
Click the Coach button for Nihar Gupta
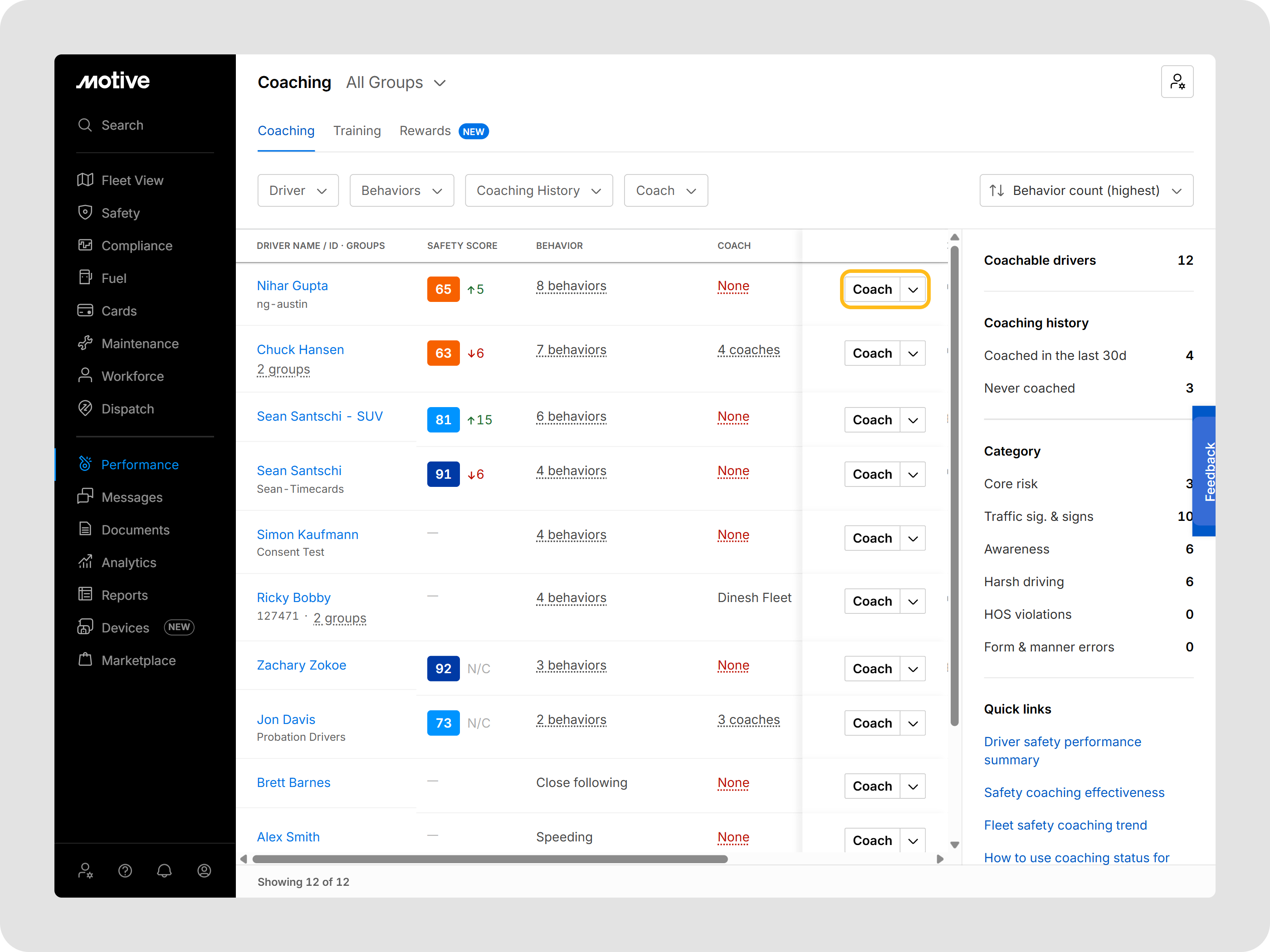872,289
